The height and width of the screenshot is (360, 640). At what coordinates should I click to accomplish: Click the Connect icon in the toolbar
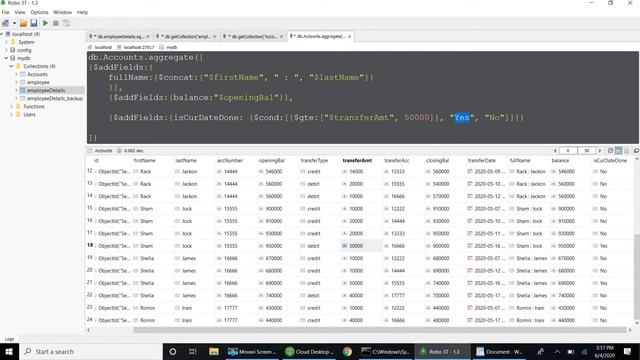[6, 23]
